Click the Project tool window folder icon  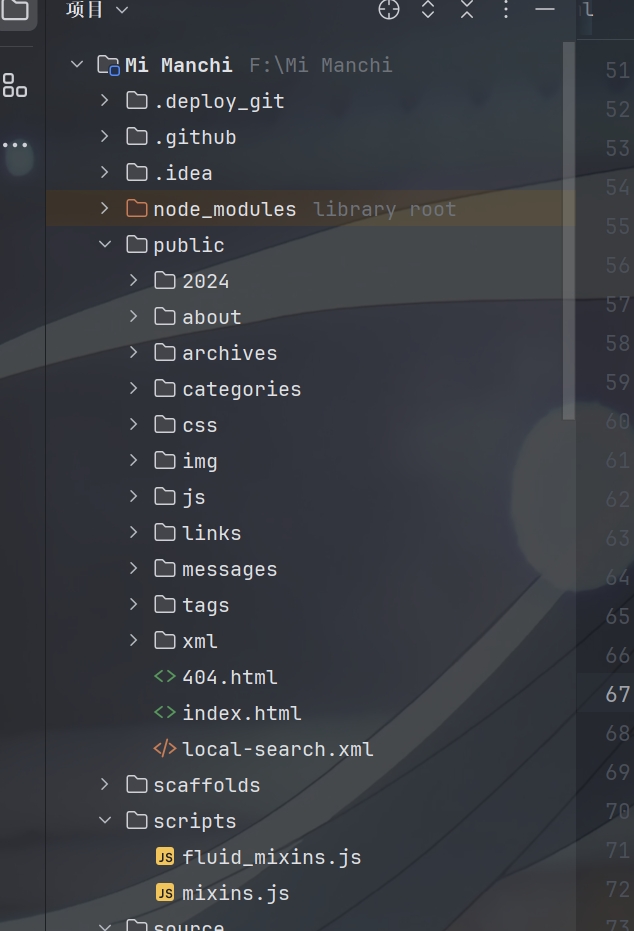pos(15,12)
